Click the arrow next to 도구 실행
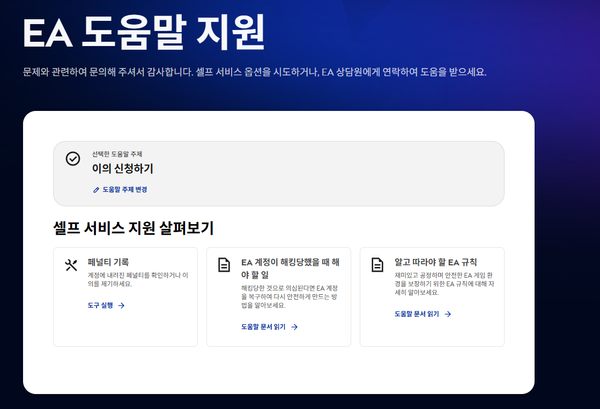The height and width of the screenshot is (409, 600). [121, 305]
